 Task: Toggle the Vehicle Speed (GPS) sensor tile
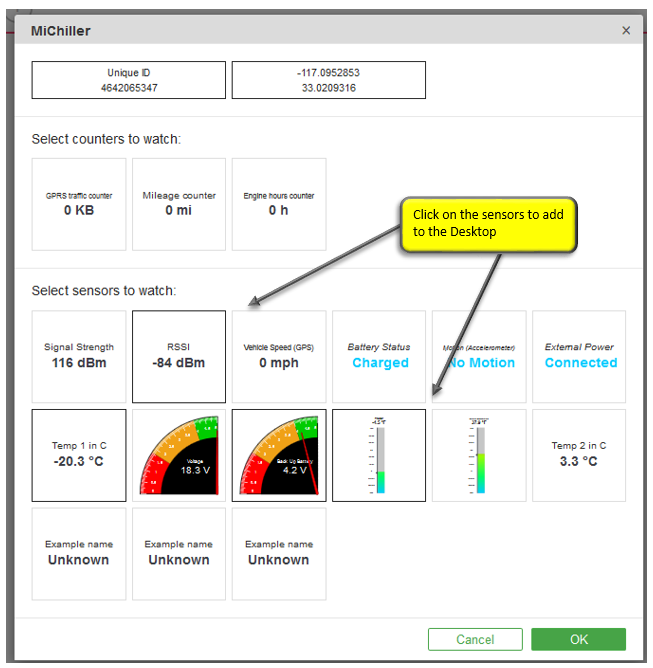click(x=279, y=356)
